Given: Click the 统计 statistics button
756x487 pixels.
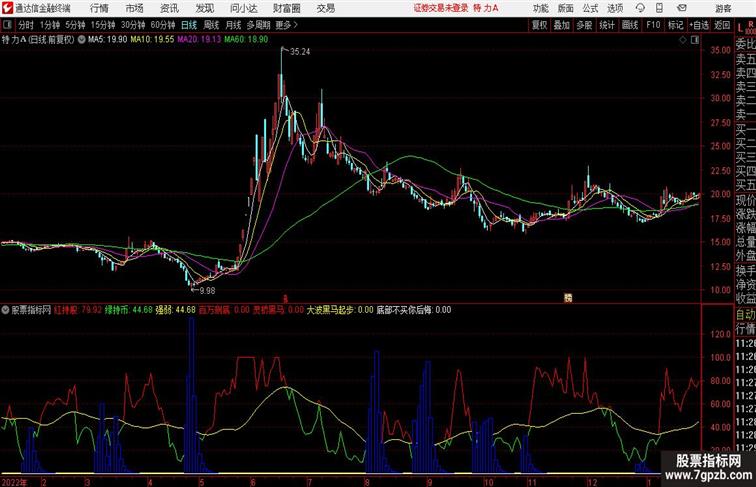Looking at the screenshot, I should coord(607,25).
